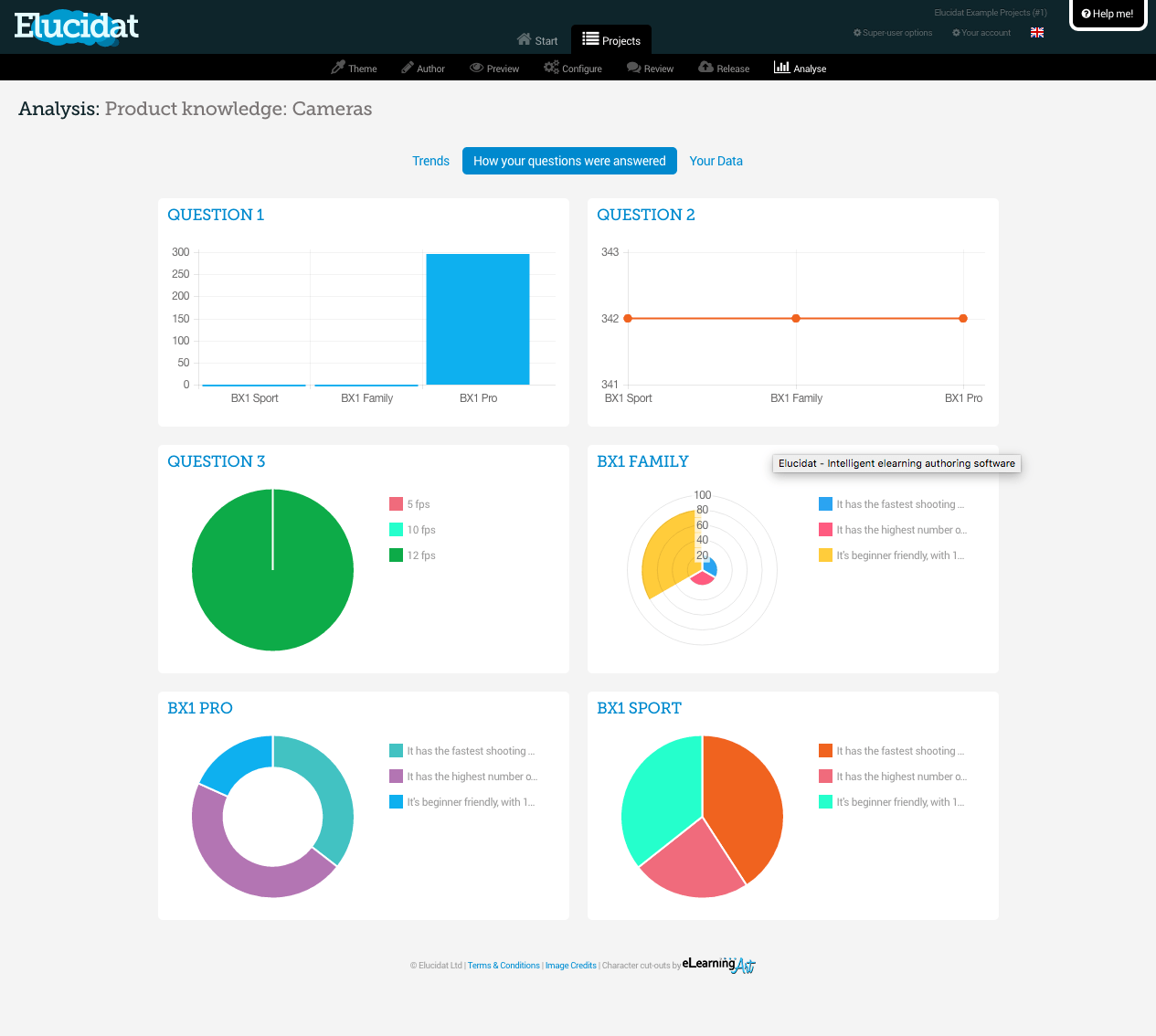Click the orange slice in BX1 Sport pie
The width and height of the screenshot is (1156, 1036).
[742, 804]
